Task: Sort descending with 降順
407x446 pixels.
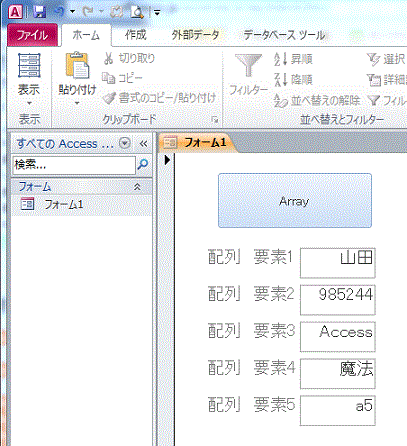Action: [293, 79]
